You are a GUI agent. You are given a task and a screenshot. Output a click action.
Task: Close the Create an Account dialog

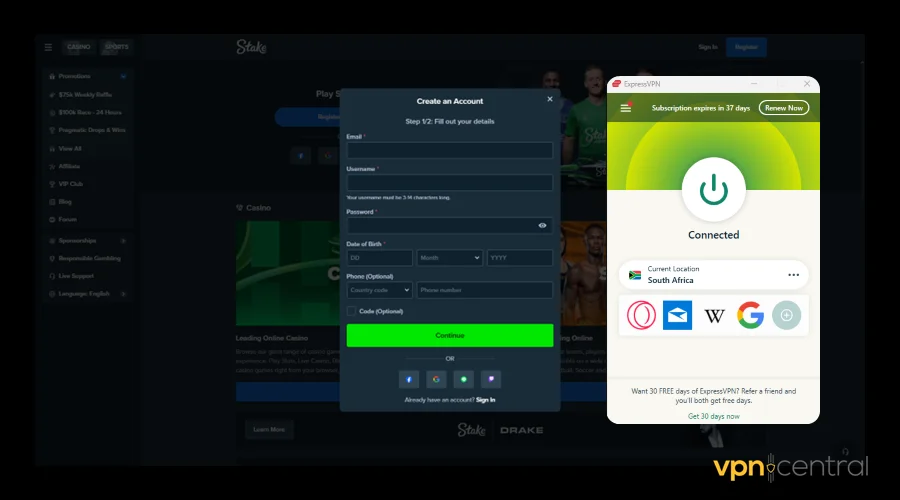click(550, 99)
